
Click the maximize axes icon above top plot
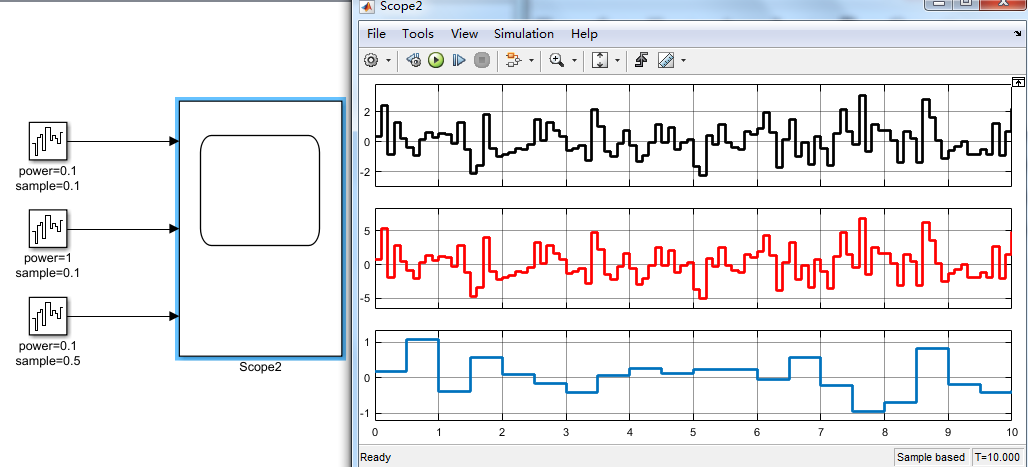click(x=1018, y=82)
